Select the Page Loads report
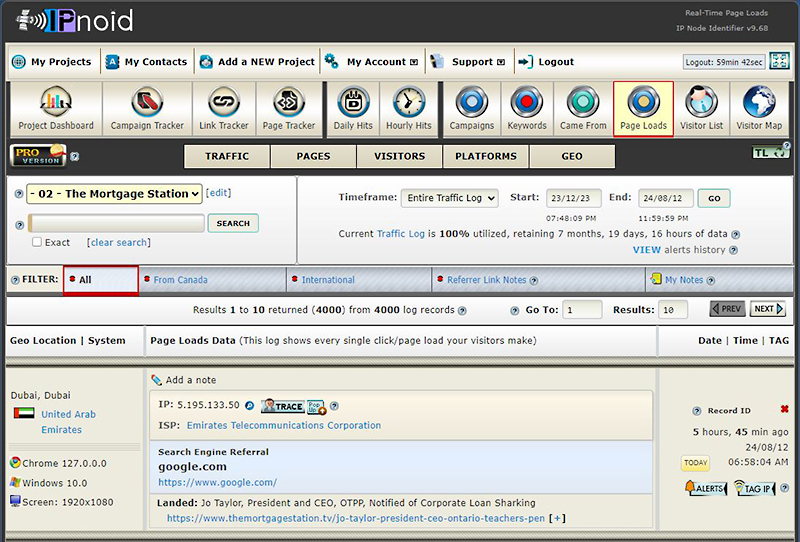Screen dimensions: 800x542 point(643,109)
